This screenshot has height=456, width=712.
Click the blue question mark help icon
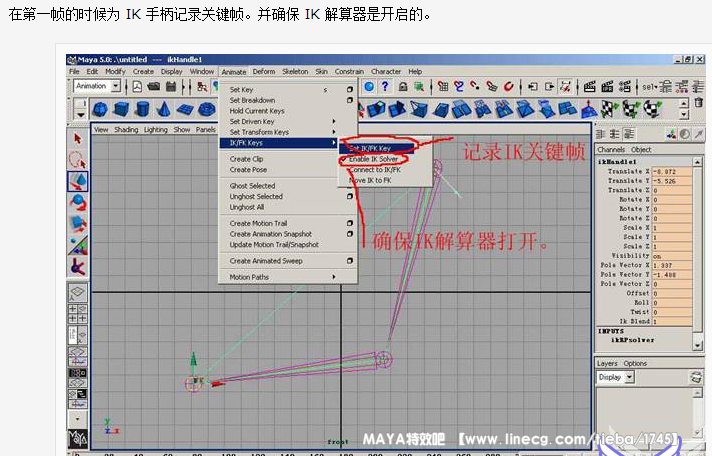click(385, 86)
